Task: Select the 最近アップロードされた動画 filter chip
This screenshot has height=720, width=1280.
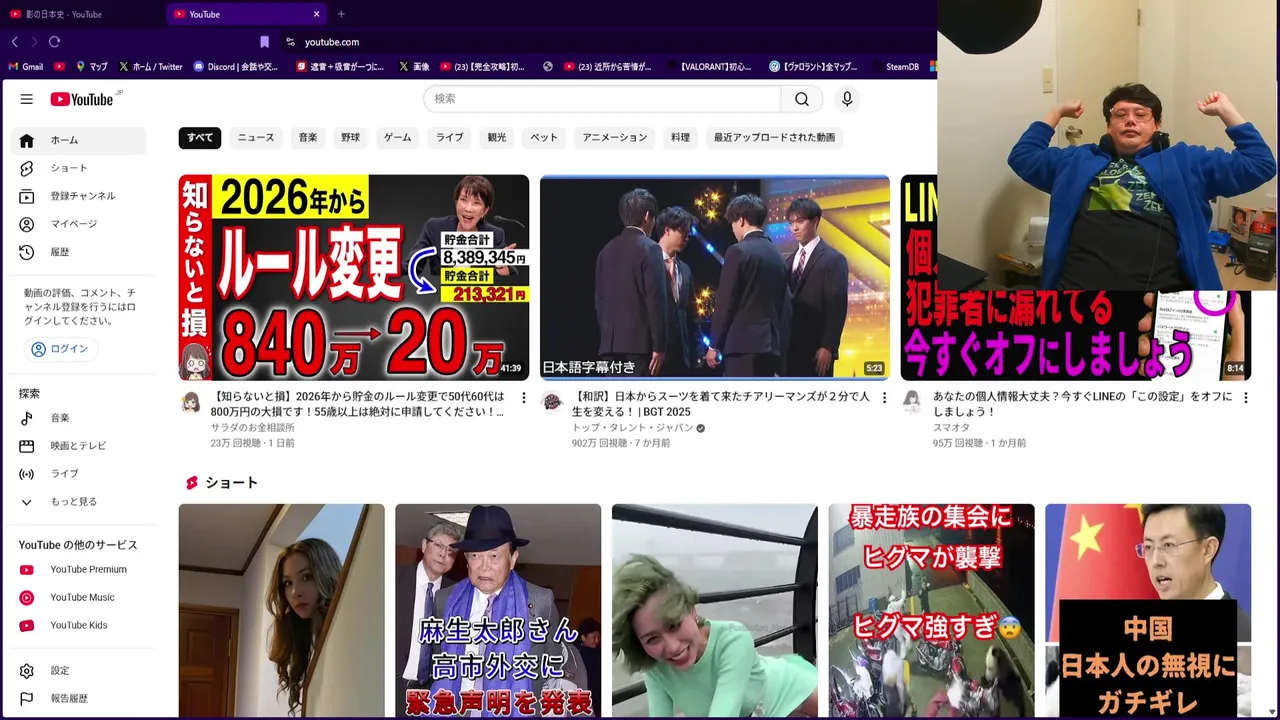Action: [x=775, y=138]
